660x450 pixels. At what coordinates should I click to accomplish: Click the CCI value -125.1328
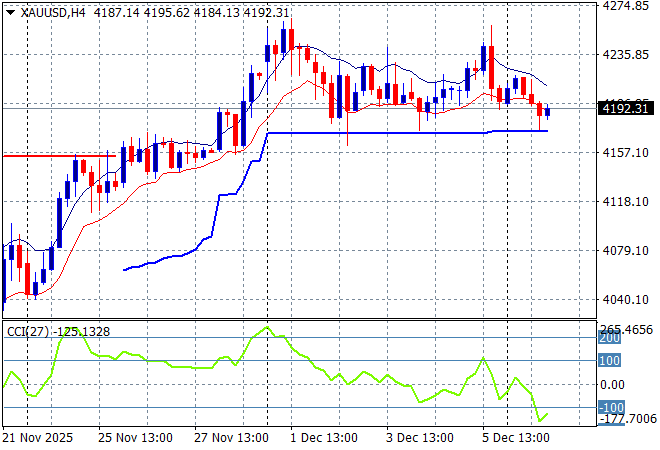pos(81,332)
